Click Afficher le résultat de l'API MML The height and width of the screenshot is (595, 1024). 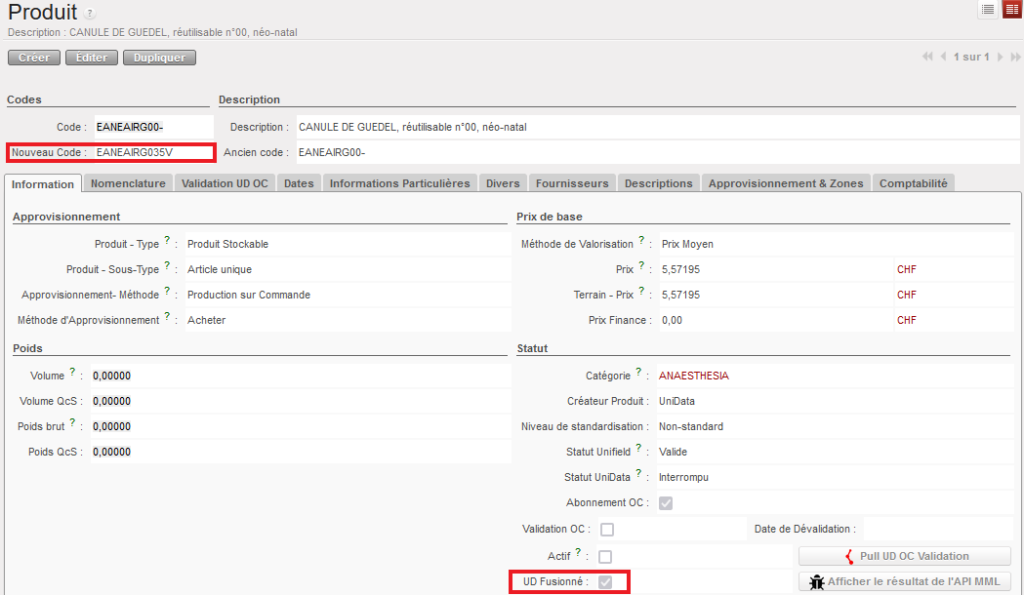[x=904, y=582]
